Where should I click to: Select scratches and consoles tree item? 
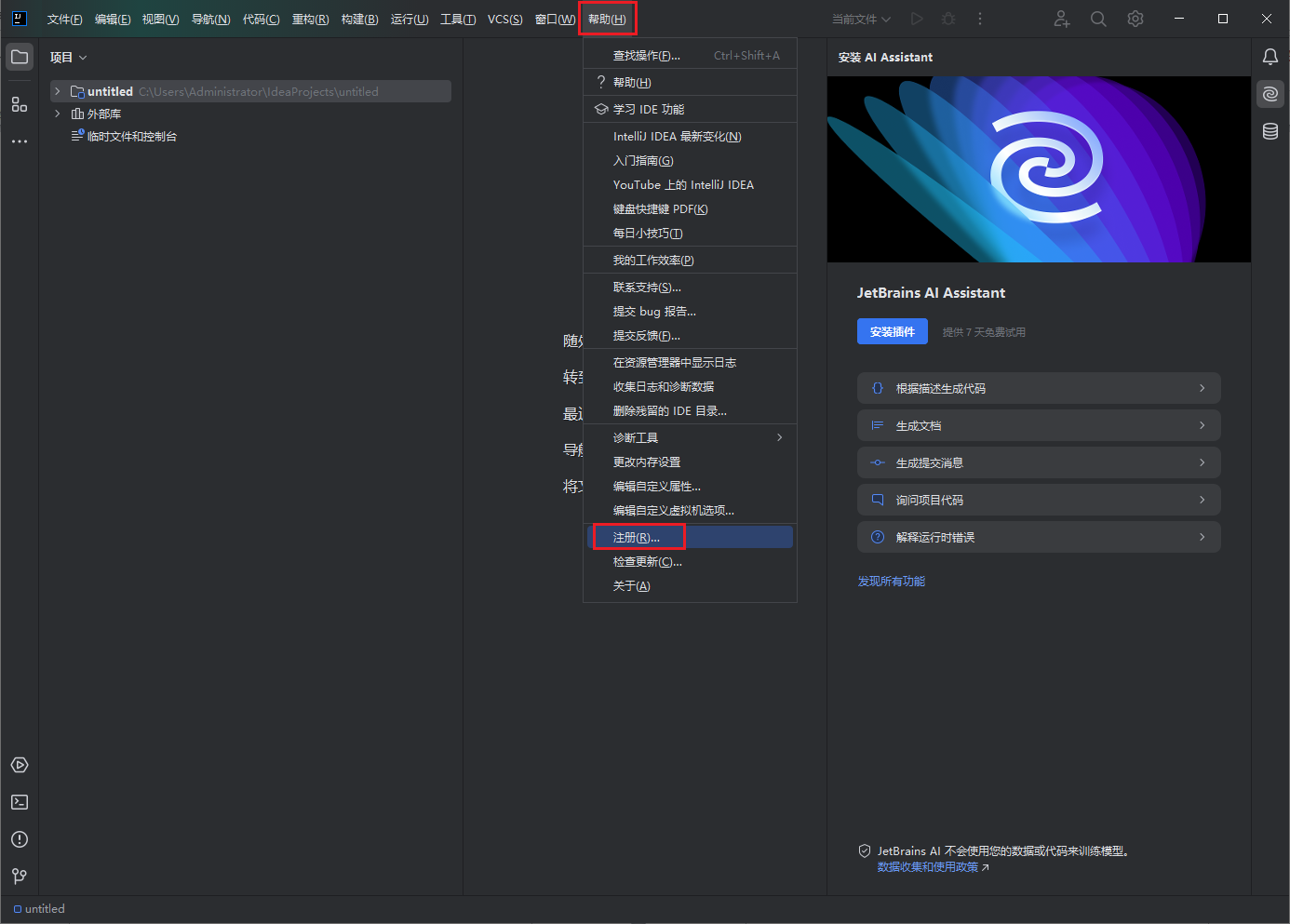tap(124, 136)
